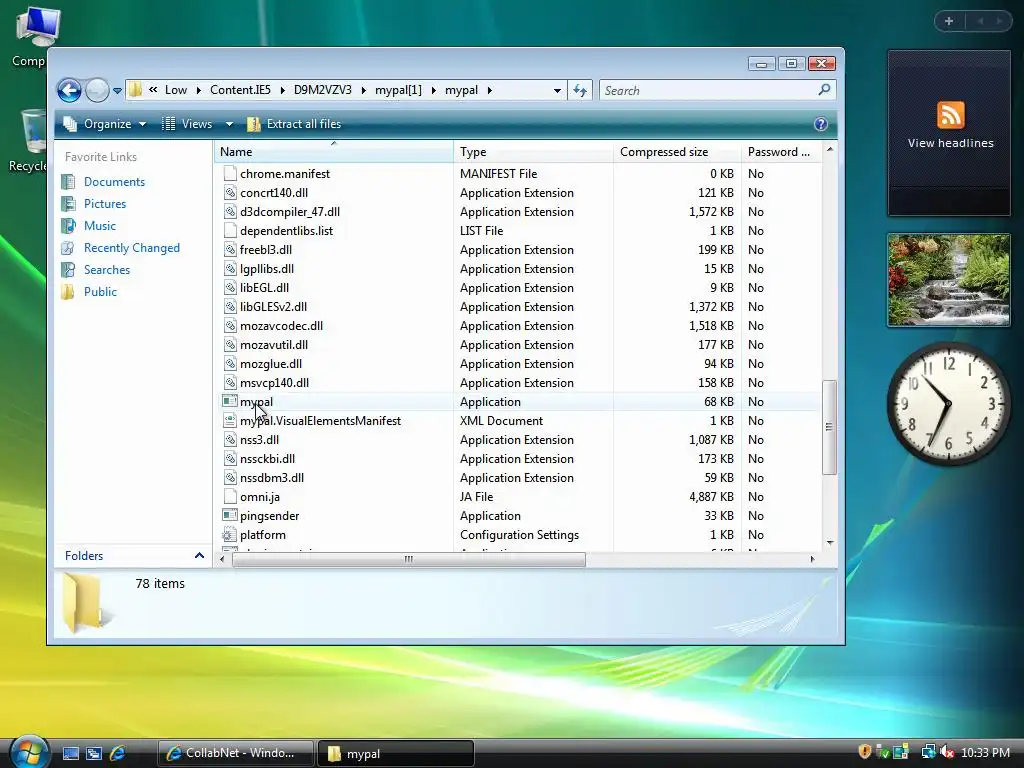Screen dimensions: 1024x768
Task: Launch Internet Explorer from quick launch
Action: 118,753
